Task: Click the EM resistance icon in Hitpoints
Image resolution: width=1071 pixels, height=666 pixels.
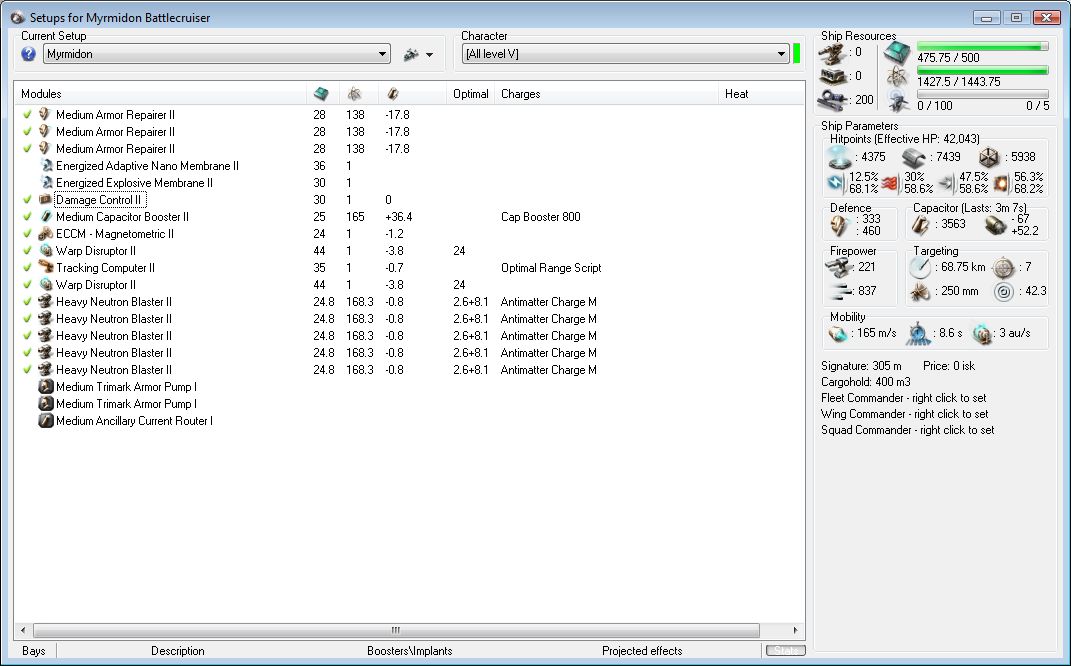Action: 835,182
